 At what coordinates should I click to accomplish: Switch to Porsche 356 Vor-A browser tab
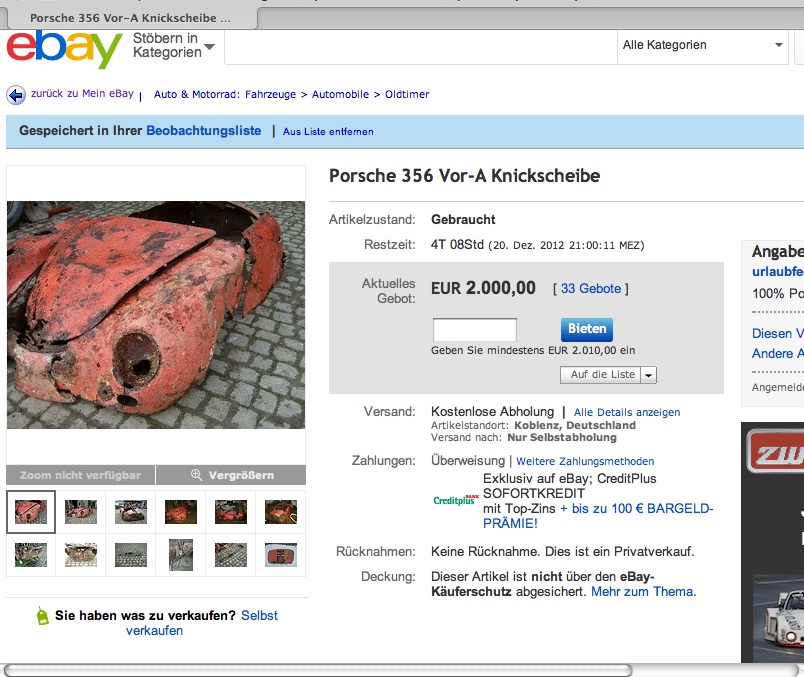[131, 18]
